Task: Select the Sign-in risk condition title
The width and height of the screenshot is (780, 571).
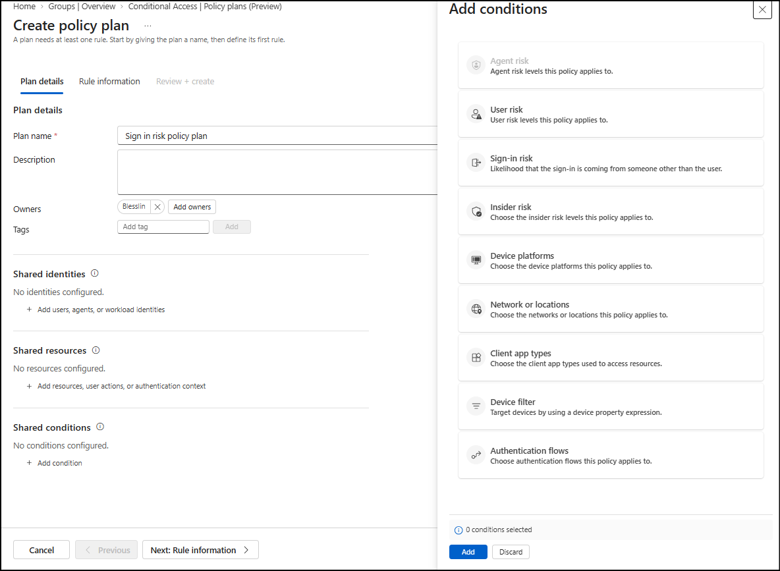Action: pos(511,158)
